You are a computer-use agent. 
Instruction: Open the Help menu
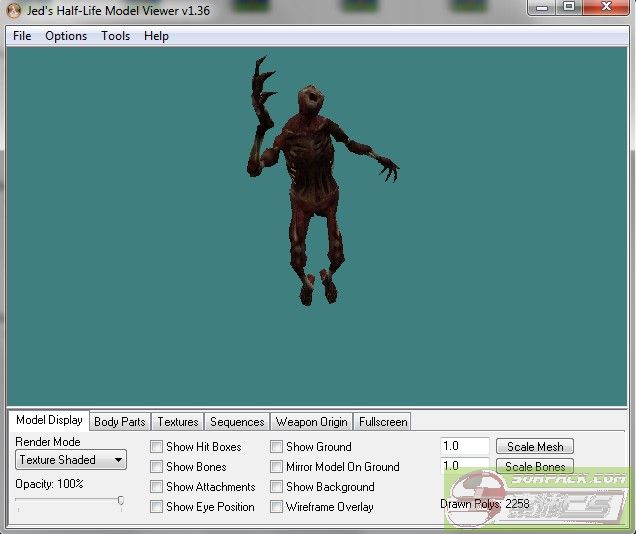click(156, 36)
